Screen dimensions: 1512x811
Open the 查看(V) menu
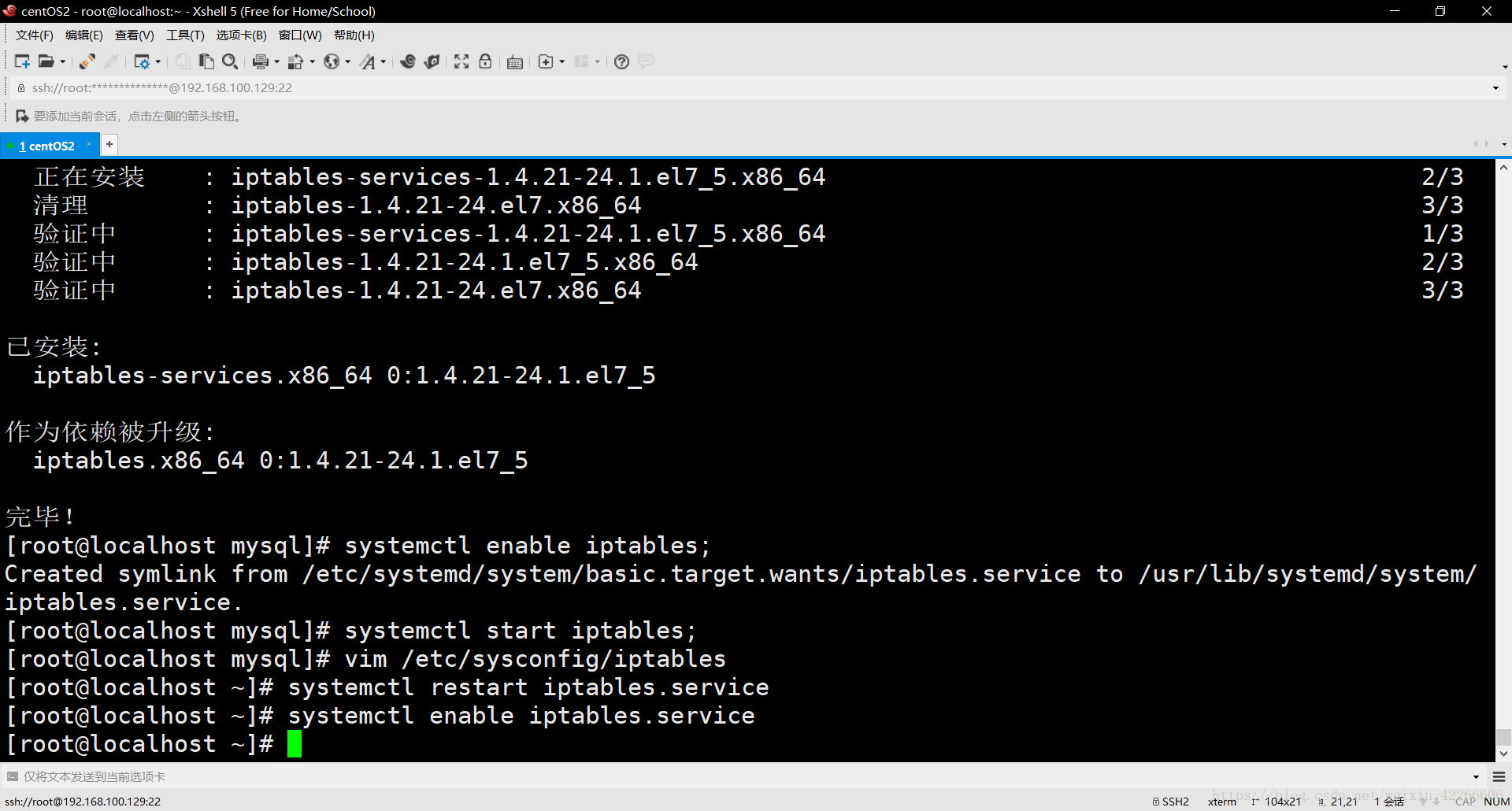pyautogui.click(x=135, y=35)
